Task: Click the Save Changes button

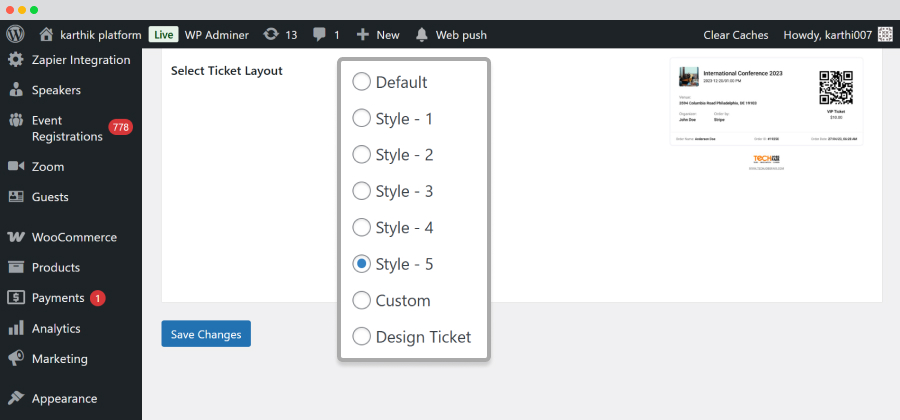Action: [206, 334]
